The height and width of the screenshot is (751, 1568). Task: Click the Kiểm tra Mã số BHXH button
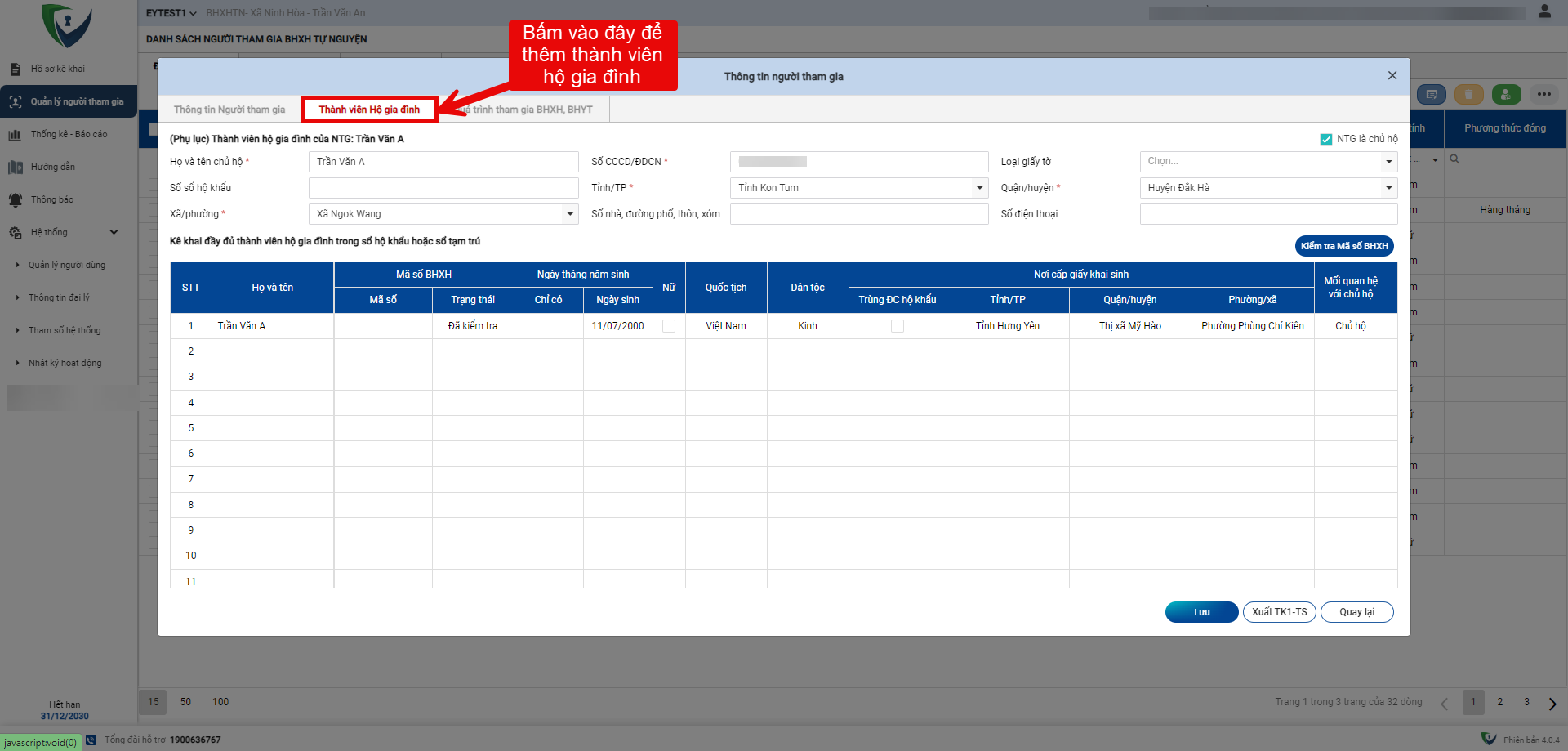tap(1344, 246)
